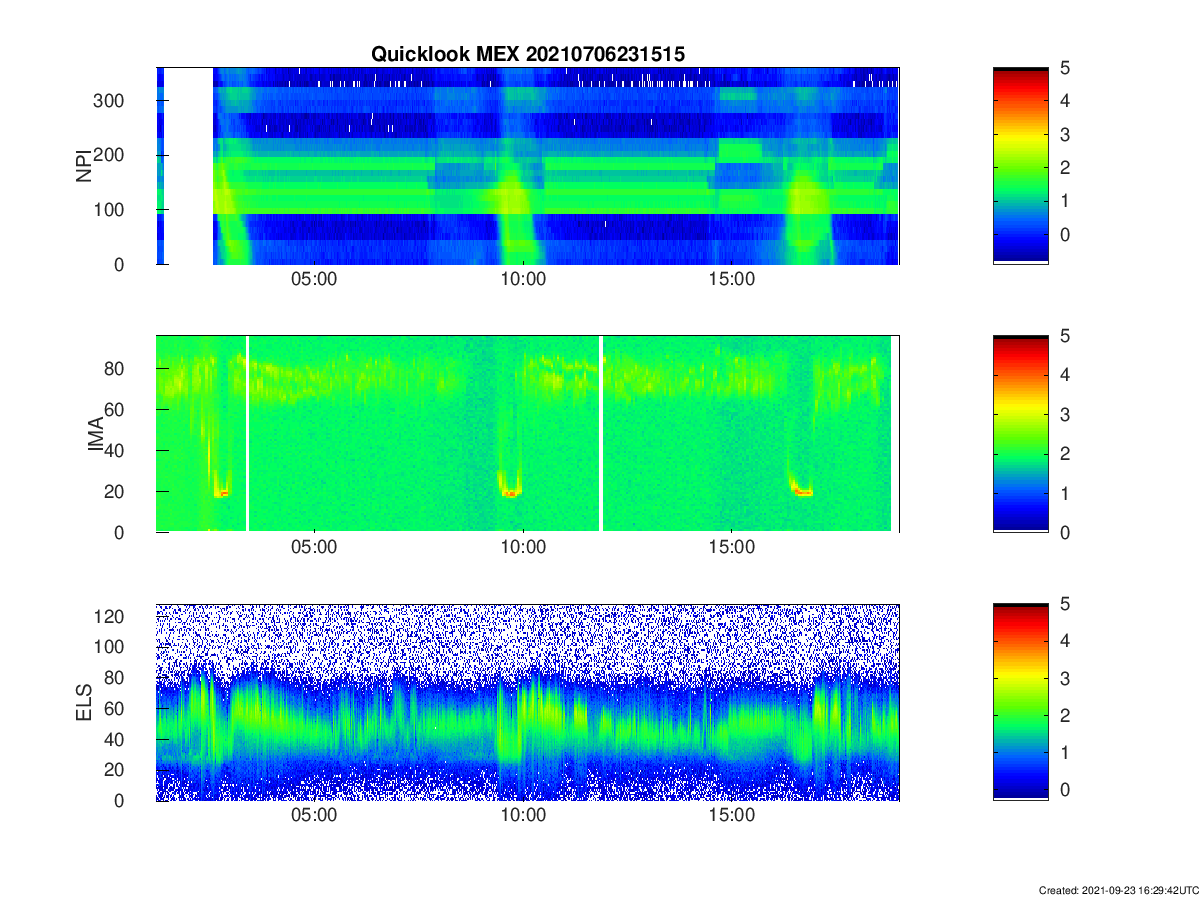Screen dimensions: 1200x900
Task: Click the 10:00 tick under the ELS panel
Action: 523,817
